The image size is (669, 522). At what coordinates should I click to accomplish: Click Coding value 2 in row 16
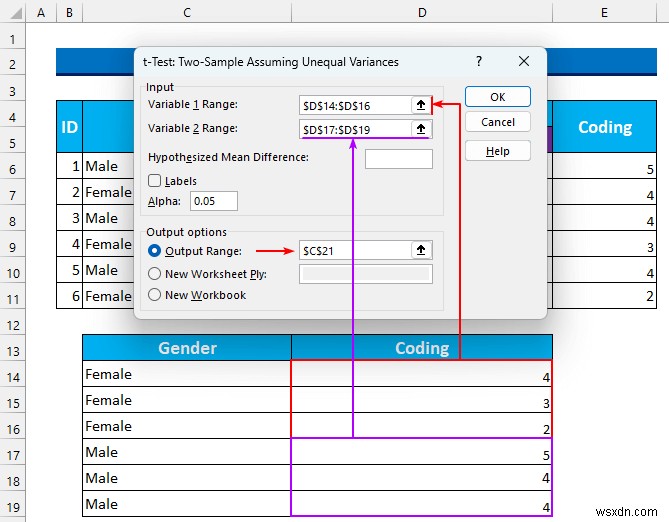pyautogui.click(x=422, y=426)
